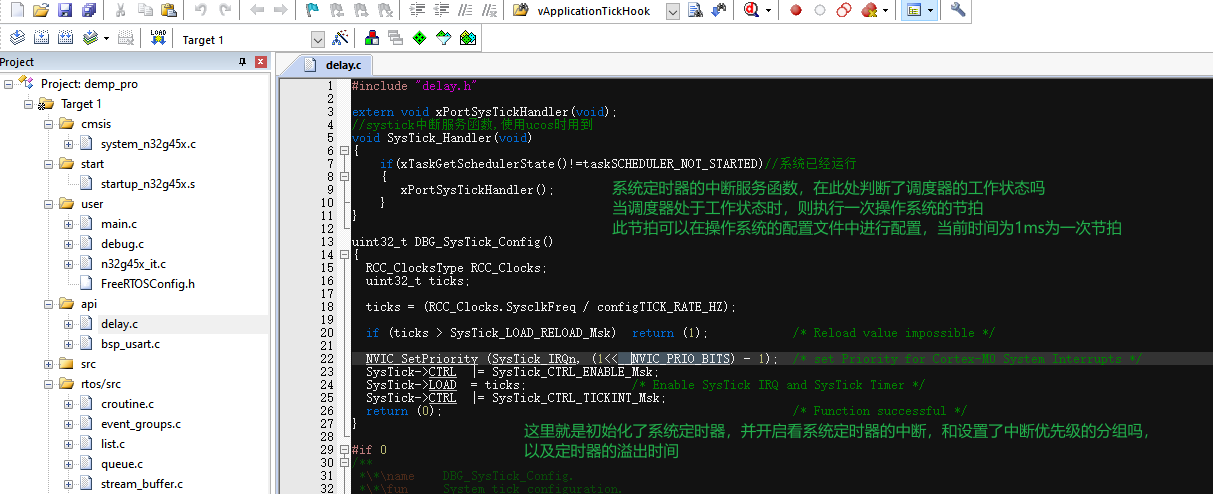Expand the src folder in project tree
The image size is (1213, 494).
49,364
